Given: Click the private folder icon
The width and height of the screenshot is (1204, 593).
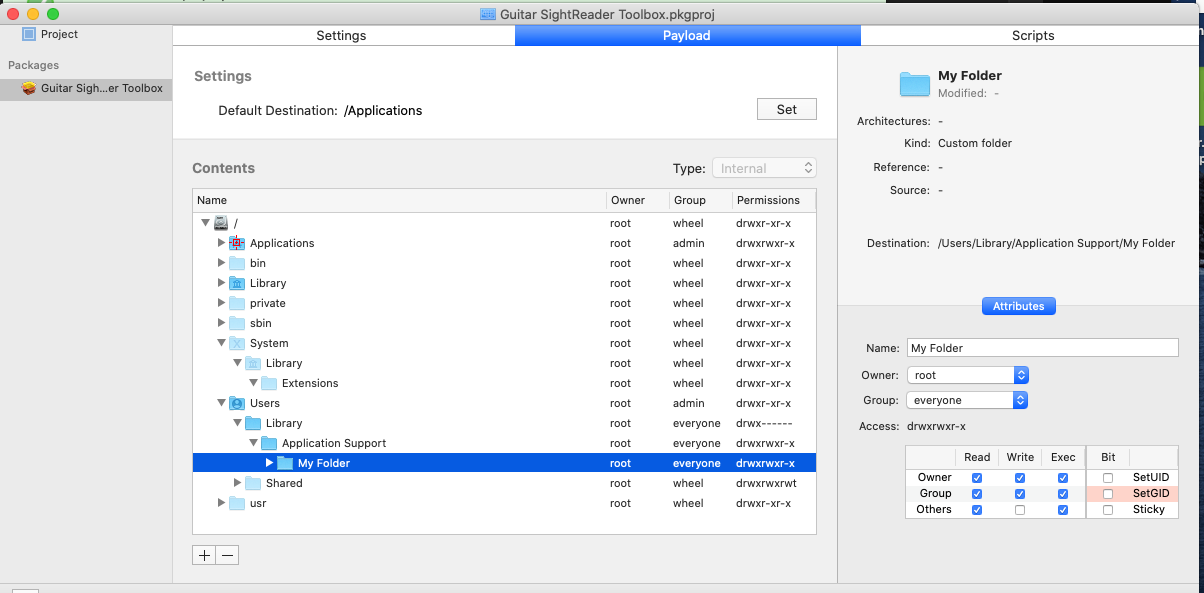Looking at the screenshot, I should pyautogui.click(x=237, y=303).
